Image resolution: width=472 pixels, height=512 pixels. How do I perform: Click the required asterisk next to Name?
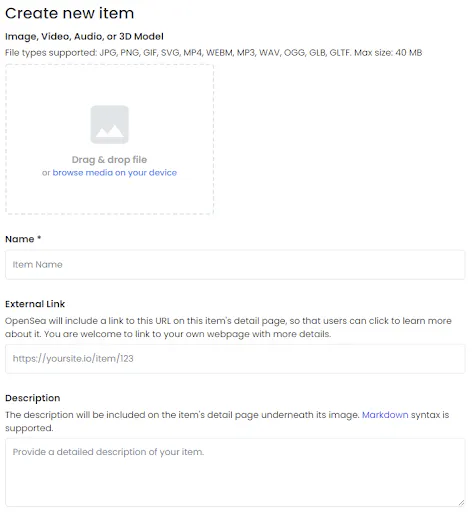pos(39,238)
